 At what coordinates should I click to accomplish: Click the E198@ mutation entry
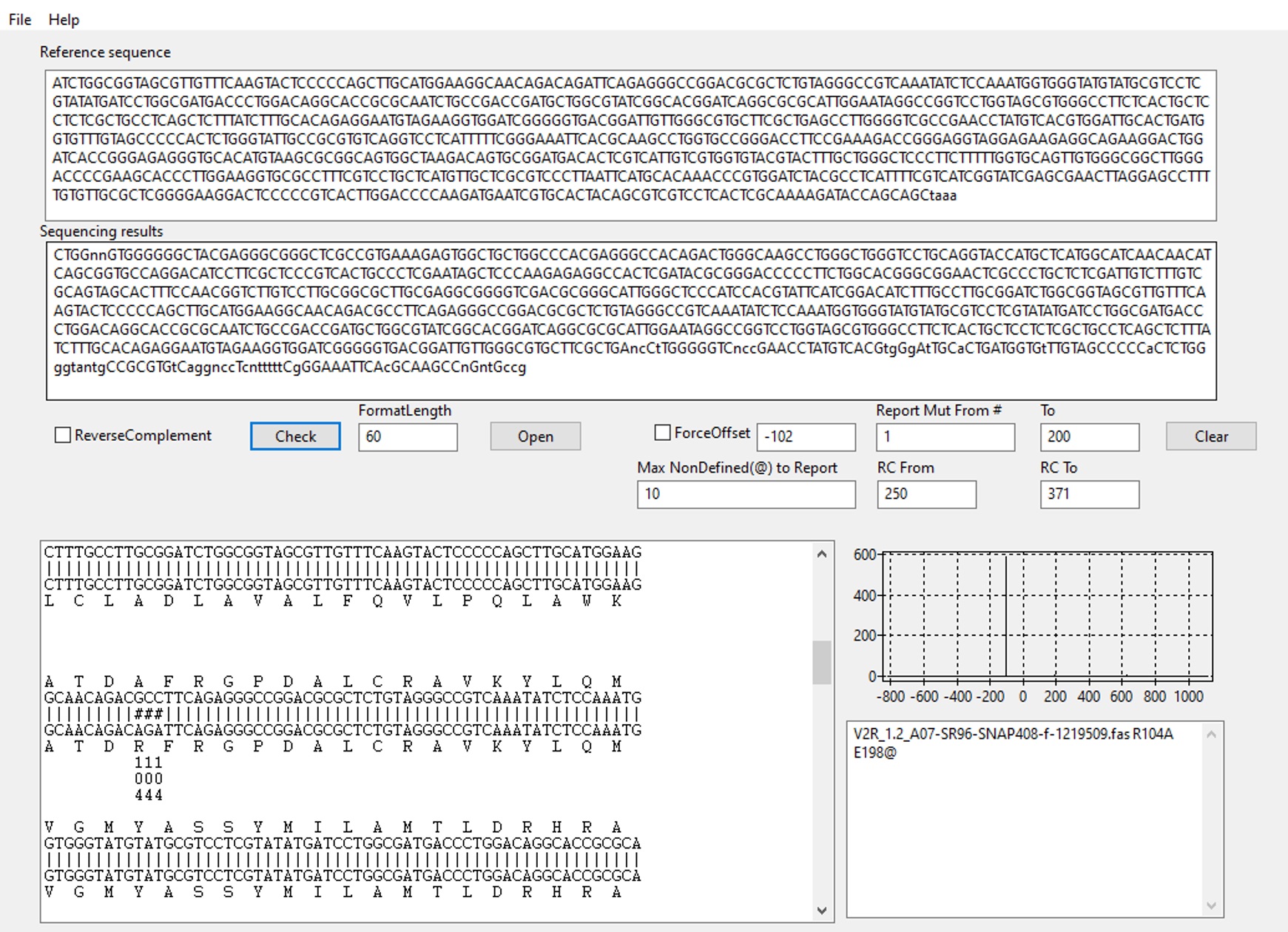[x=874, y=753]
